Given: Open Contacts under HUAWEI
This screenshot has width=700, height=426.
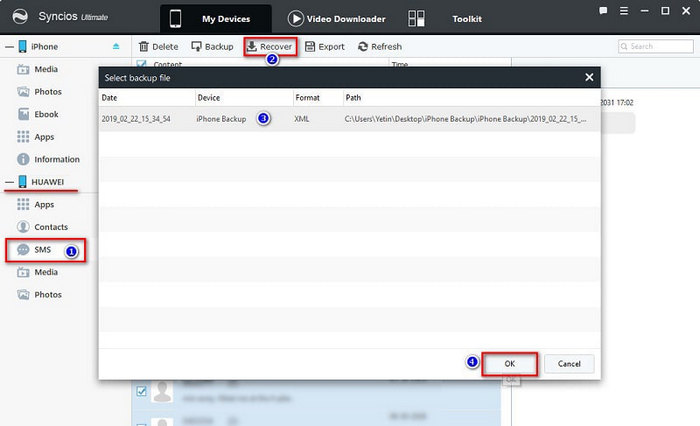Looking at the screenshot, I should [x=42, y=227].
